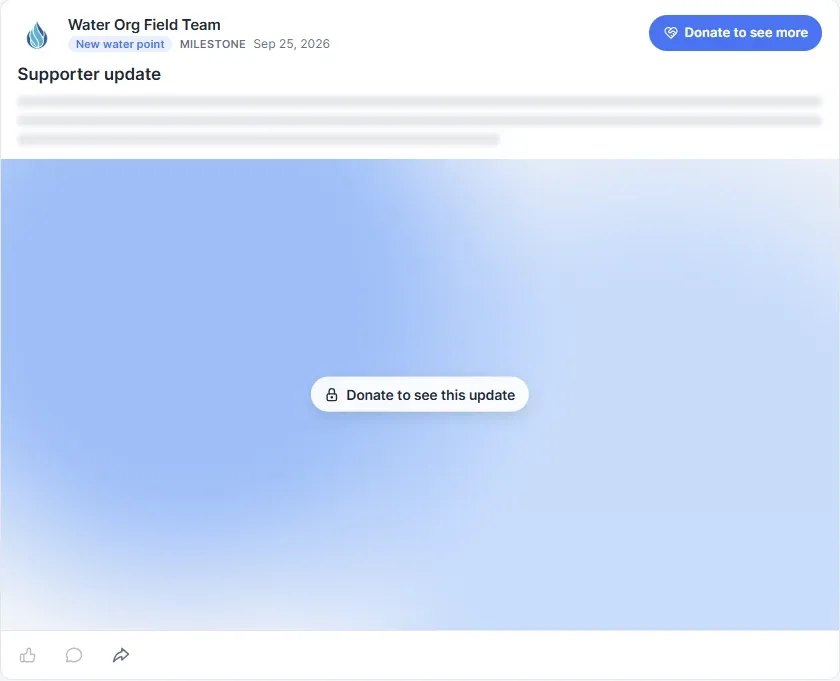The image size is (840, 681).
Task: Click the empty footer area beside share icon
Action: pos(482,655)
